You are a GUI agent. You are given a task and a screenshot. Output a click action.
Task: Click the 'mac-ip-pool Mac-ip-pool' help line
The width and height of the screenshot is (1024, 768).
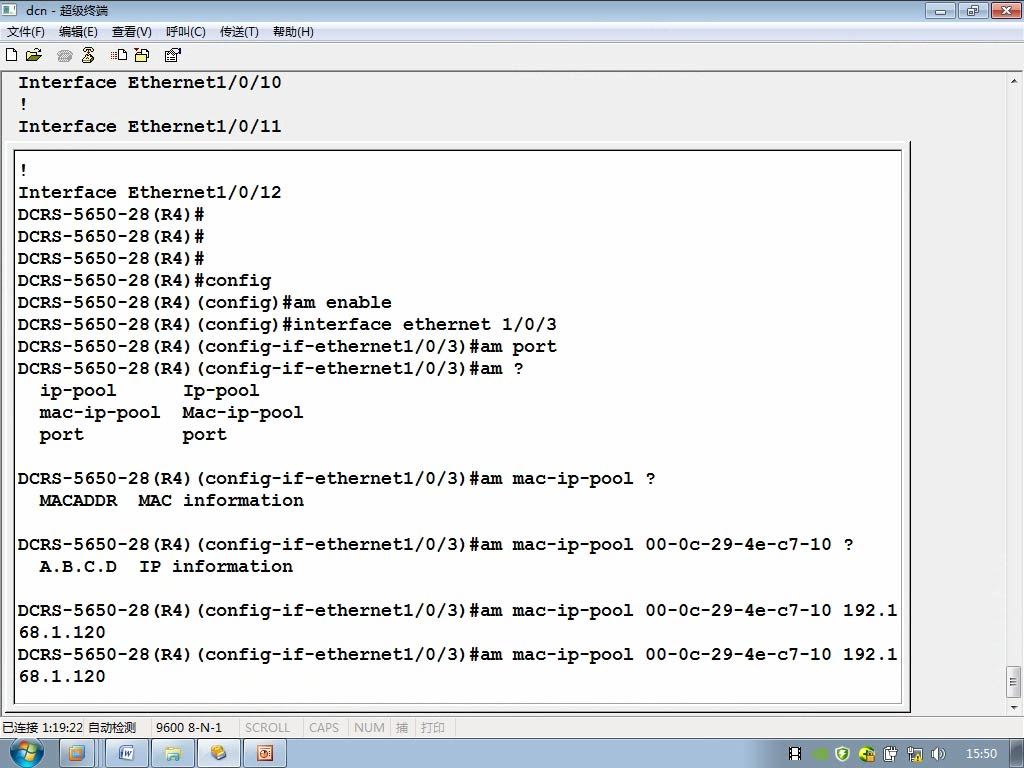[171, 413]
